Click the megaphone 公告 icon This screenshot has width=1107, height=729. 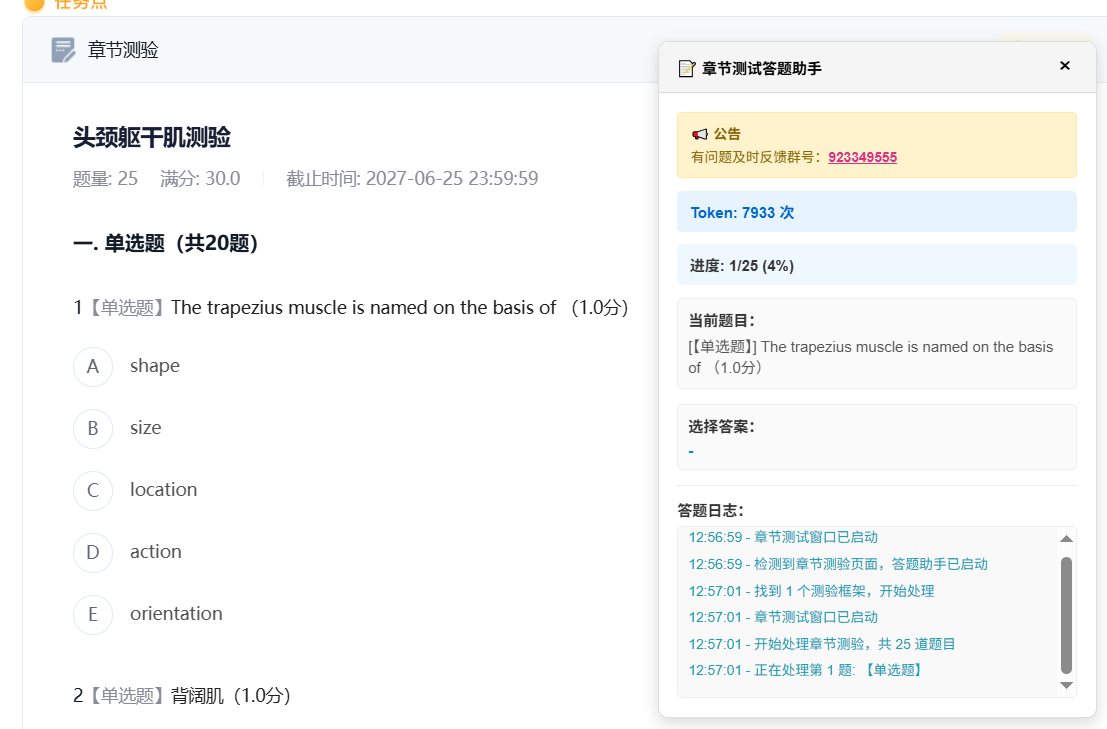(x=700, y=134)
